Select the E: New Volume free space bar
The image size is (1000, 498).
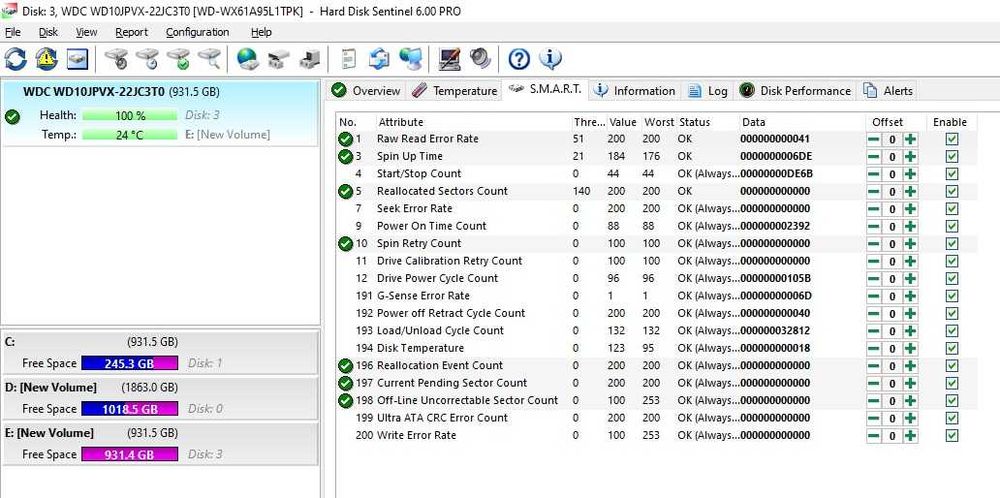coord(129,455)
